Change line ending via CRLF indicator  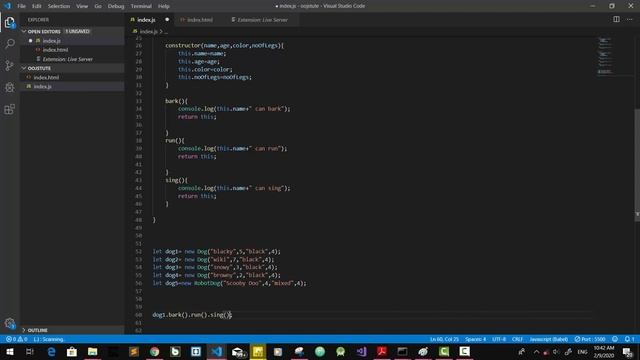pos(517,339)
